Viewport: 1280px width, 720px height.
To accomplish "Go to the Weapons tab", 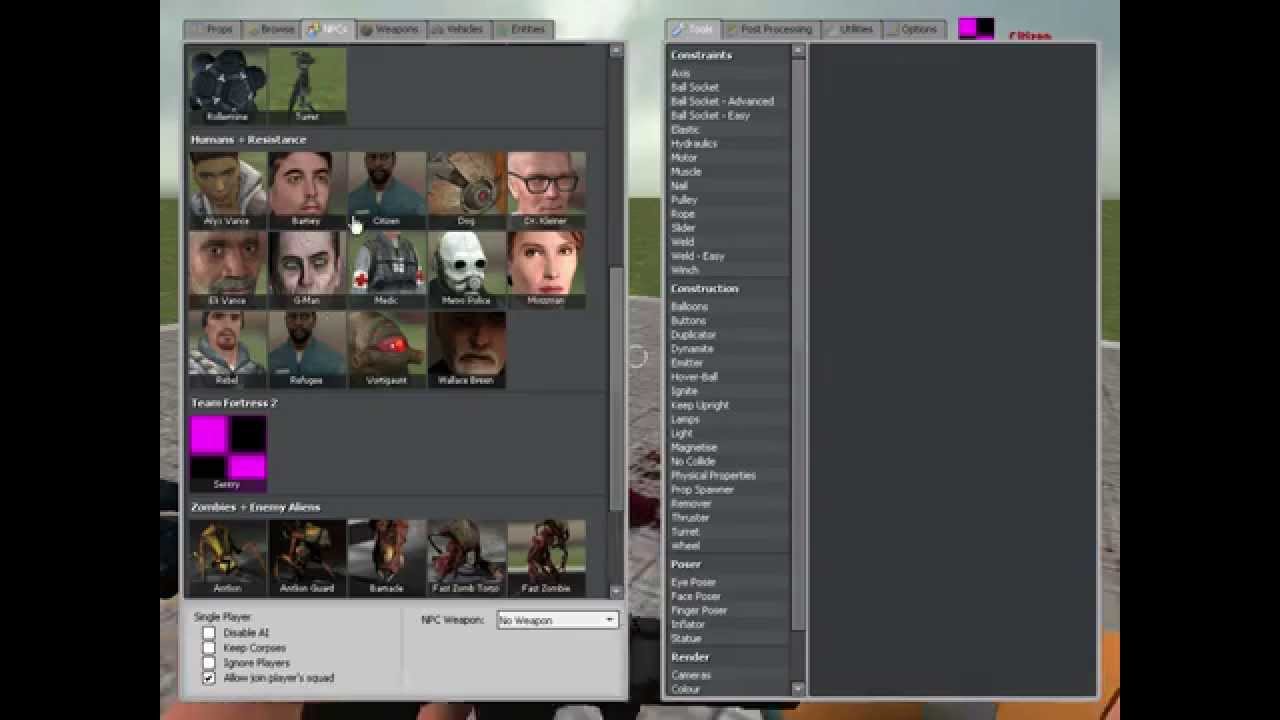I will click(x=390, y=30).
